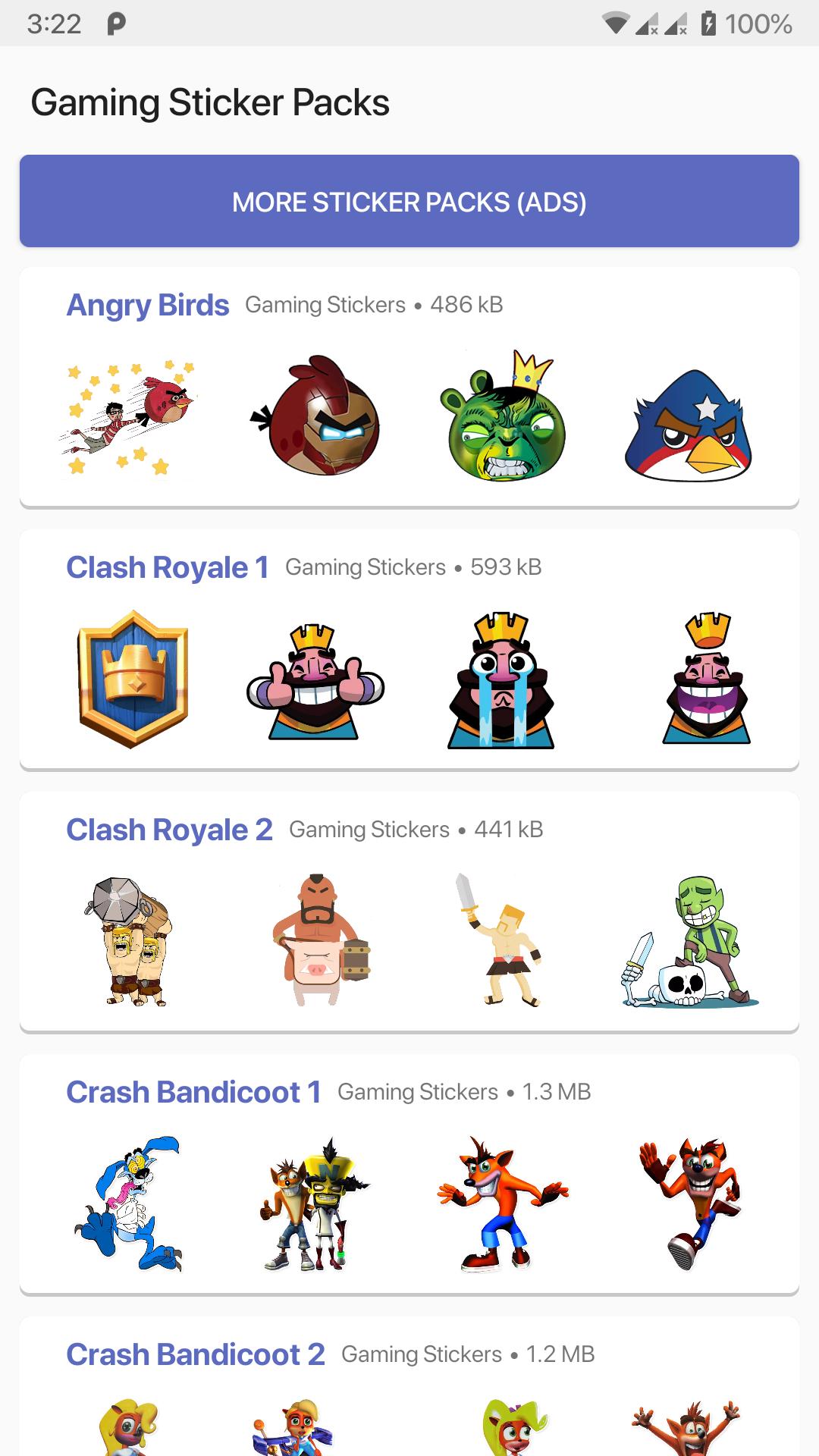The image size is (819, 1456).
Task: Select the crying king sticker
Action: tap(501, 680)
